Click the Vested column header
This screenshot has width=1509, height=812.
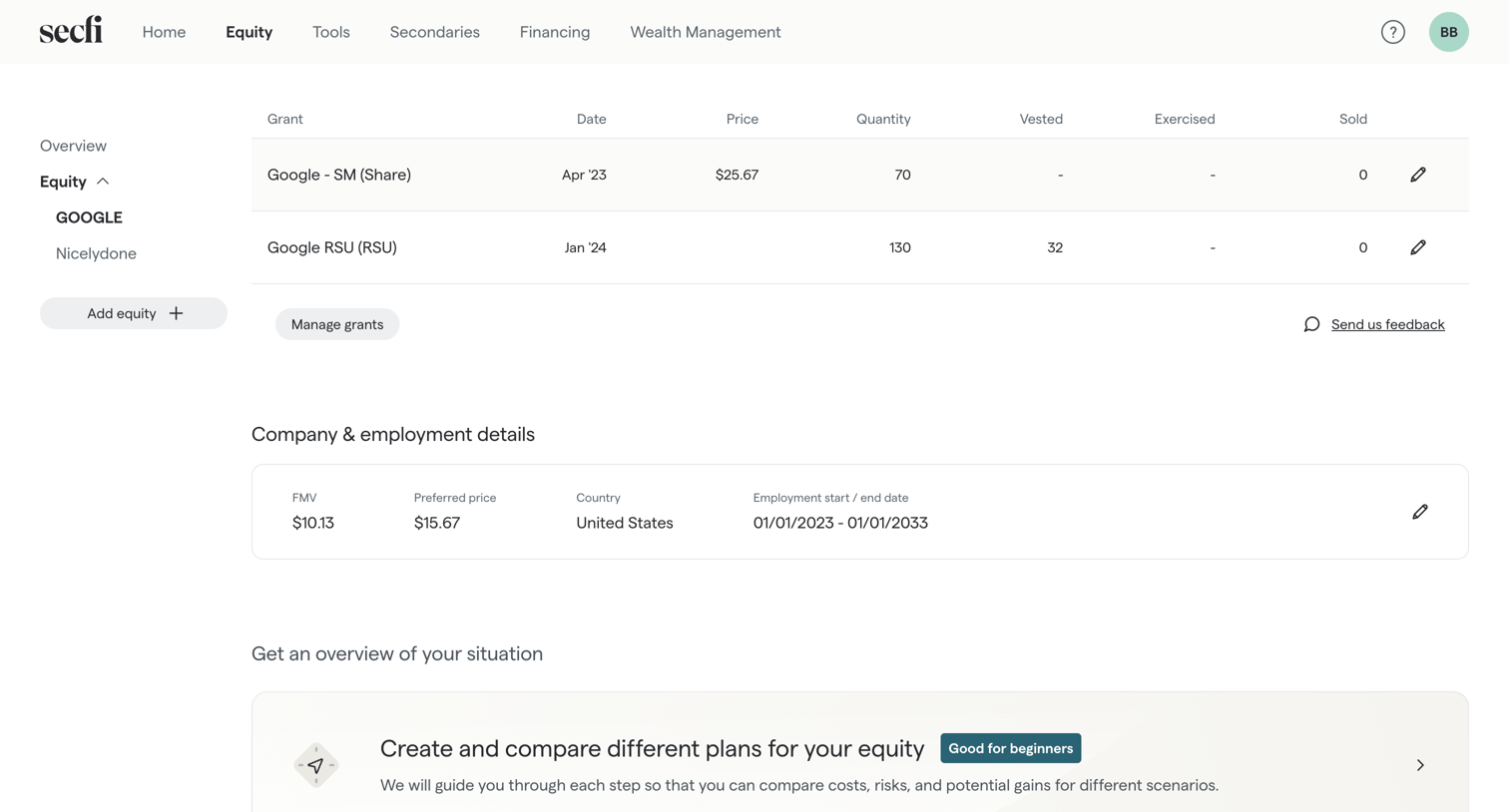coord(1041,119)
